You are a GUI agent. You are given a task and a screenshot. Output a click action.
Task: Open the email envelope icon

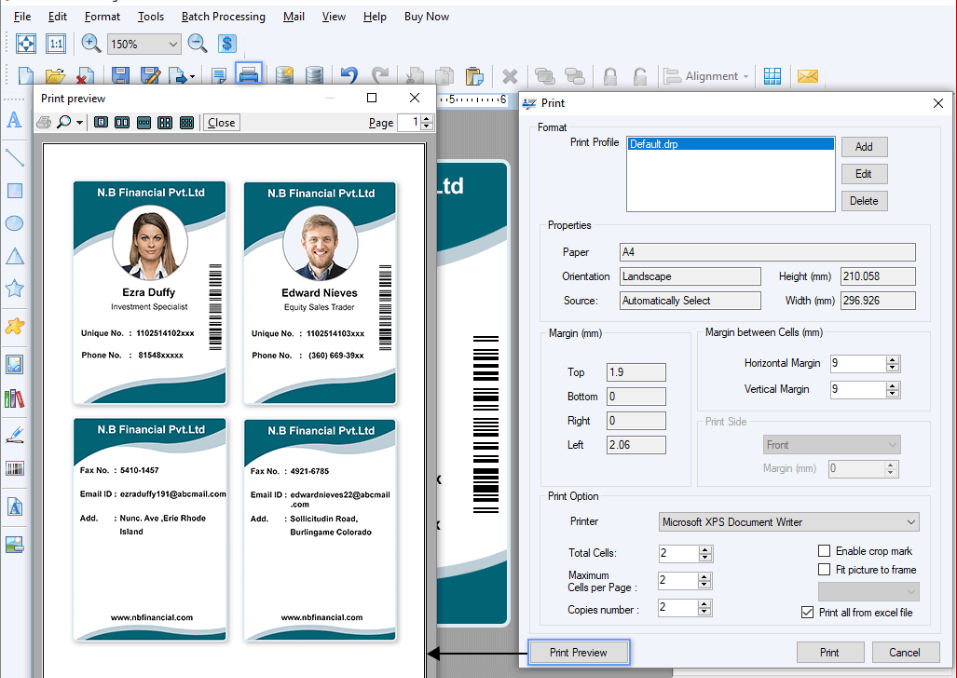click(x=807, y=76)
